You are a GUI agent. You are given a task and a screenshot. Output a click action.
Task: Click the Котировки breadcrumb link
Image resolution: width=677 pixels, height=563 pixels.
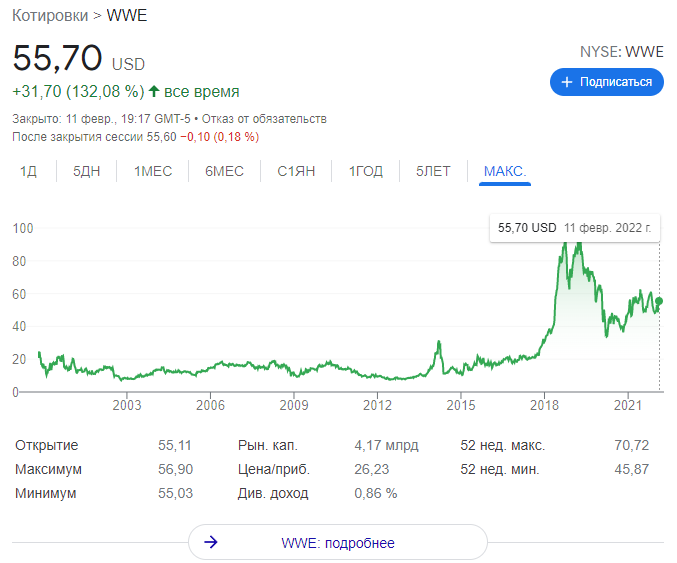pos(50,16)
